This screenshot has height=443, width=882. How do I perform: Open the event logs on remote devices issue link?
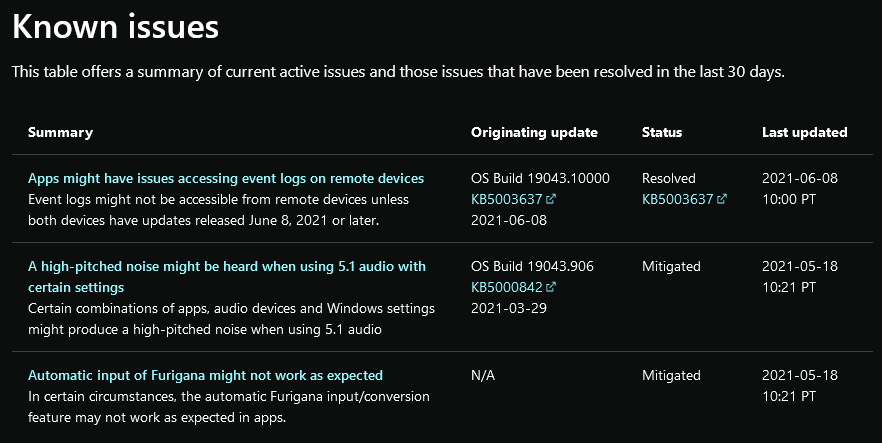point(226,178)
